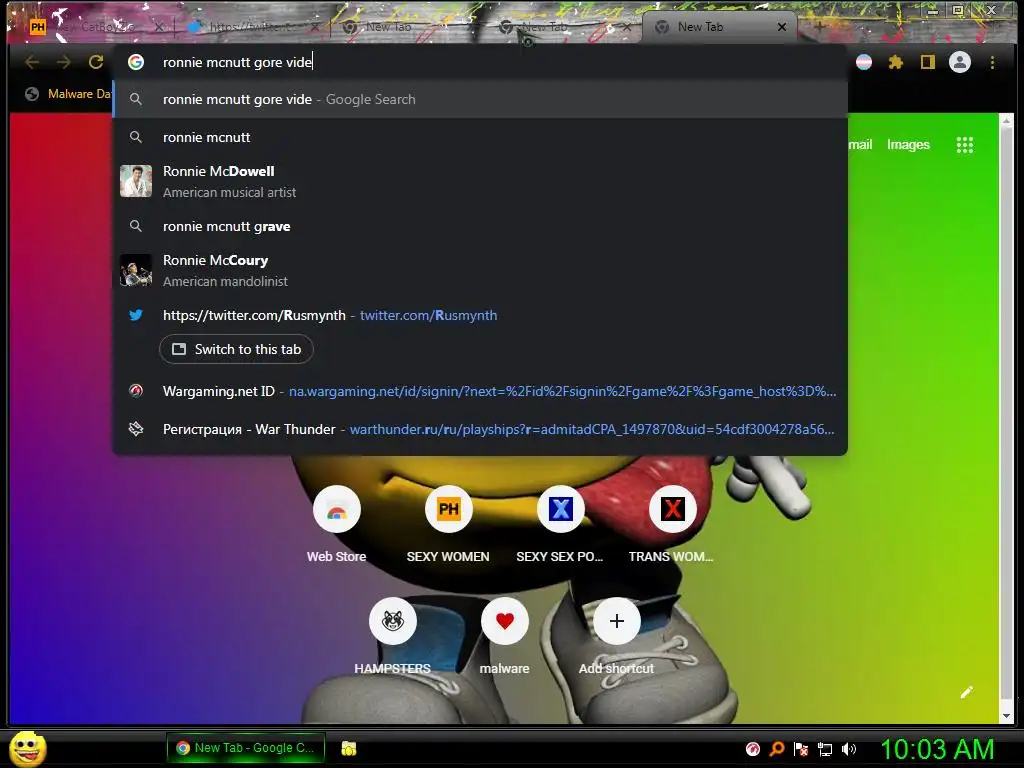The image size is (1024, 768).
Task: Click the page scrollbar down arrow
Action: (x=1006, y=716)
